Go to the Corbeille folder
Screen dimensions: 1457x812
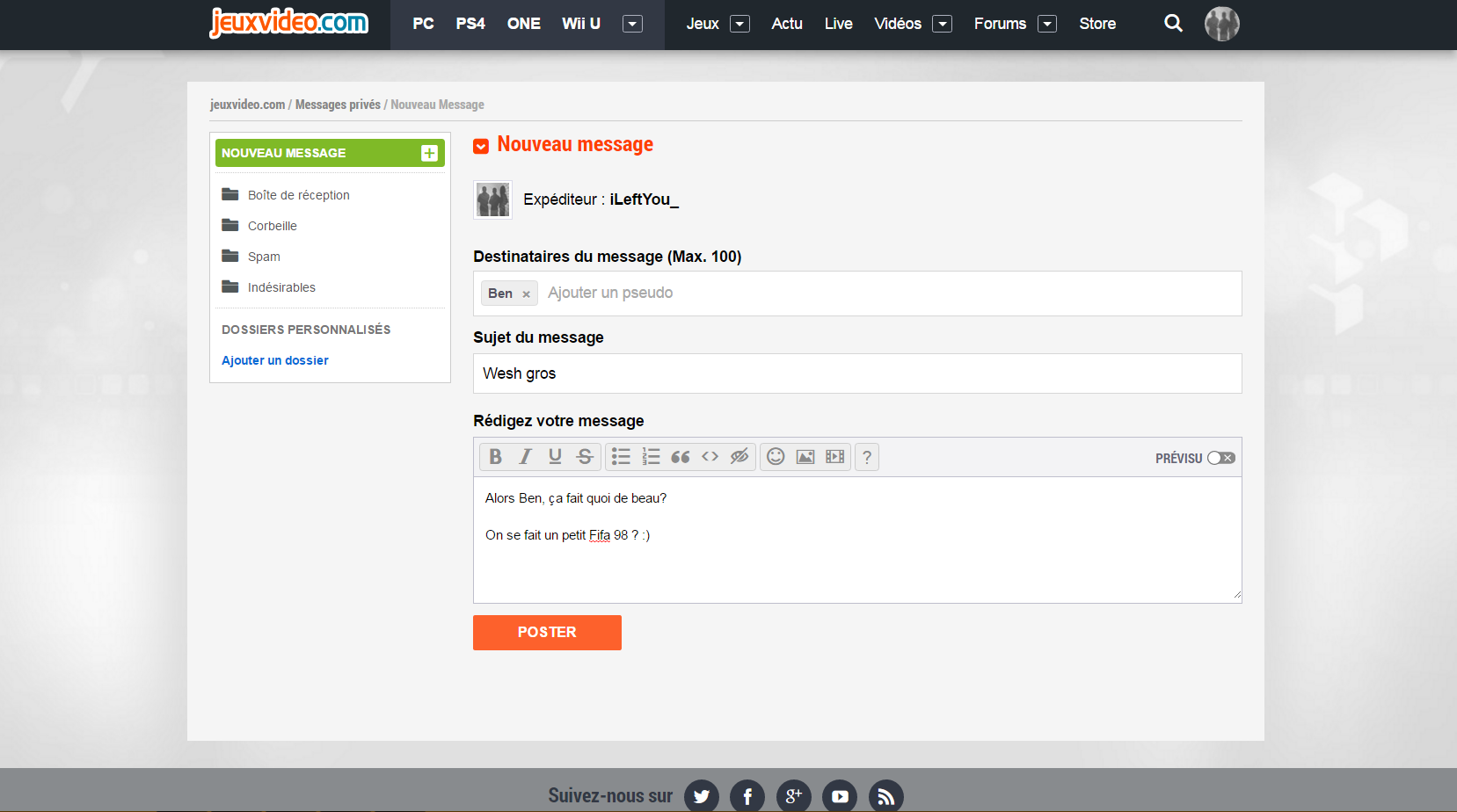coord(272,226)
